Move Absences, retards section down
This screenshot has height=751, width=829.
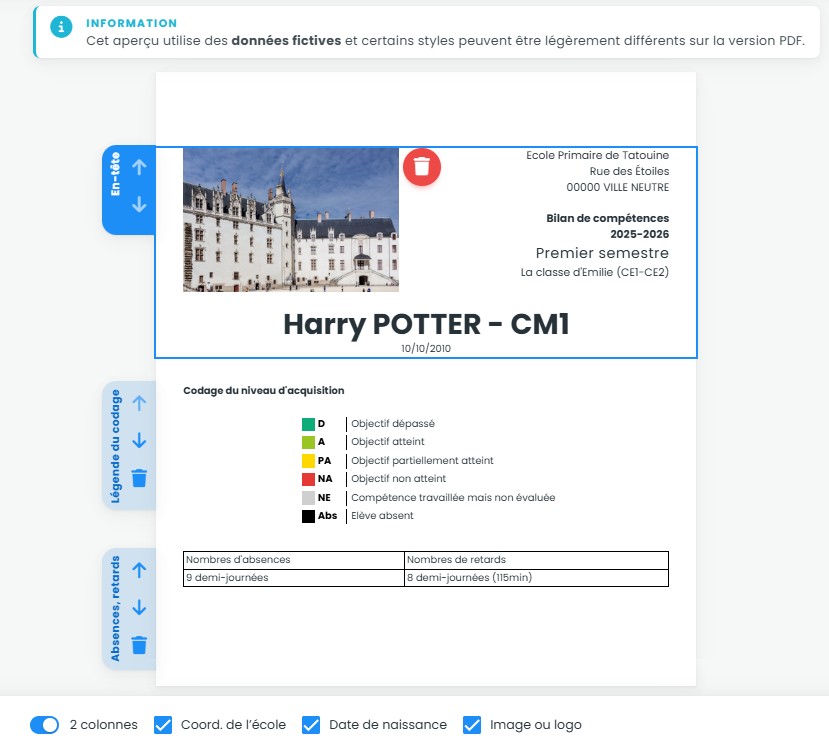pyautogui.click(x=139, y=607)
